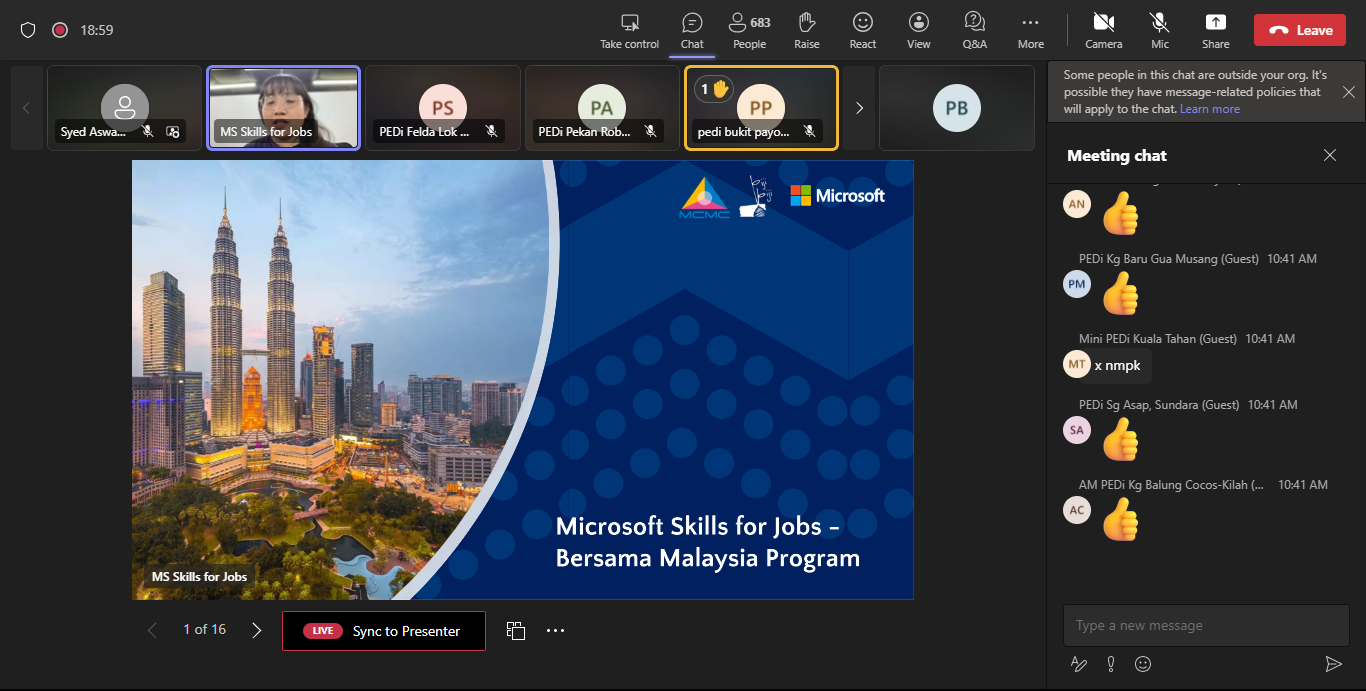Go to next slide
This screenshot has height=691, width=1366.
[x=257, y=630]
